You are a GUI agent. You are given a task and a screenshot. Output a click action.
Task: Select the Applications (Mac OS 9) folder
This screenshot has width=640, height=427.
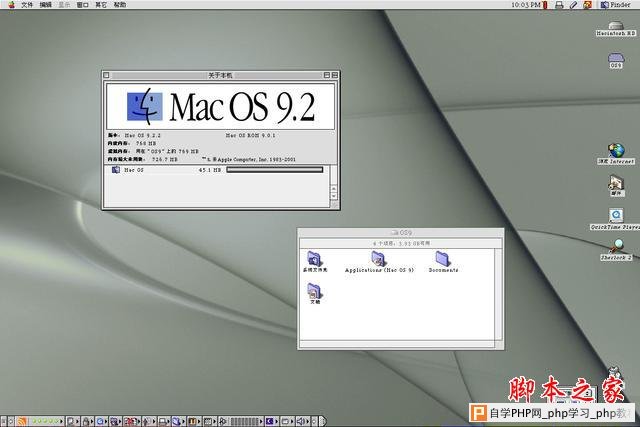click(x=379, y=262)
